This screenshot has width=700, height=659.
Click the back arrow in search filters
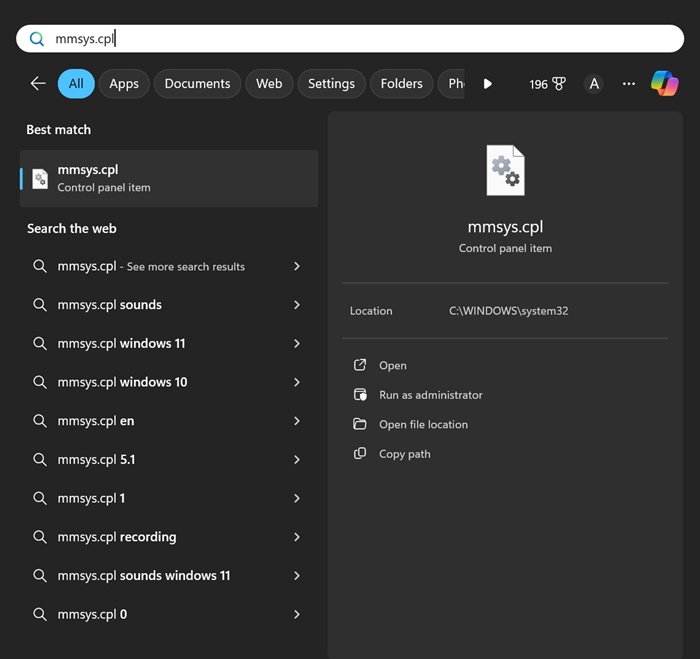point(38,84)
